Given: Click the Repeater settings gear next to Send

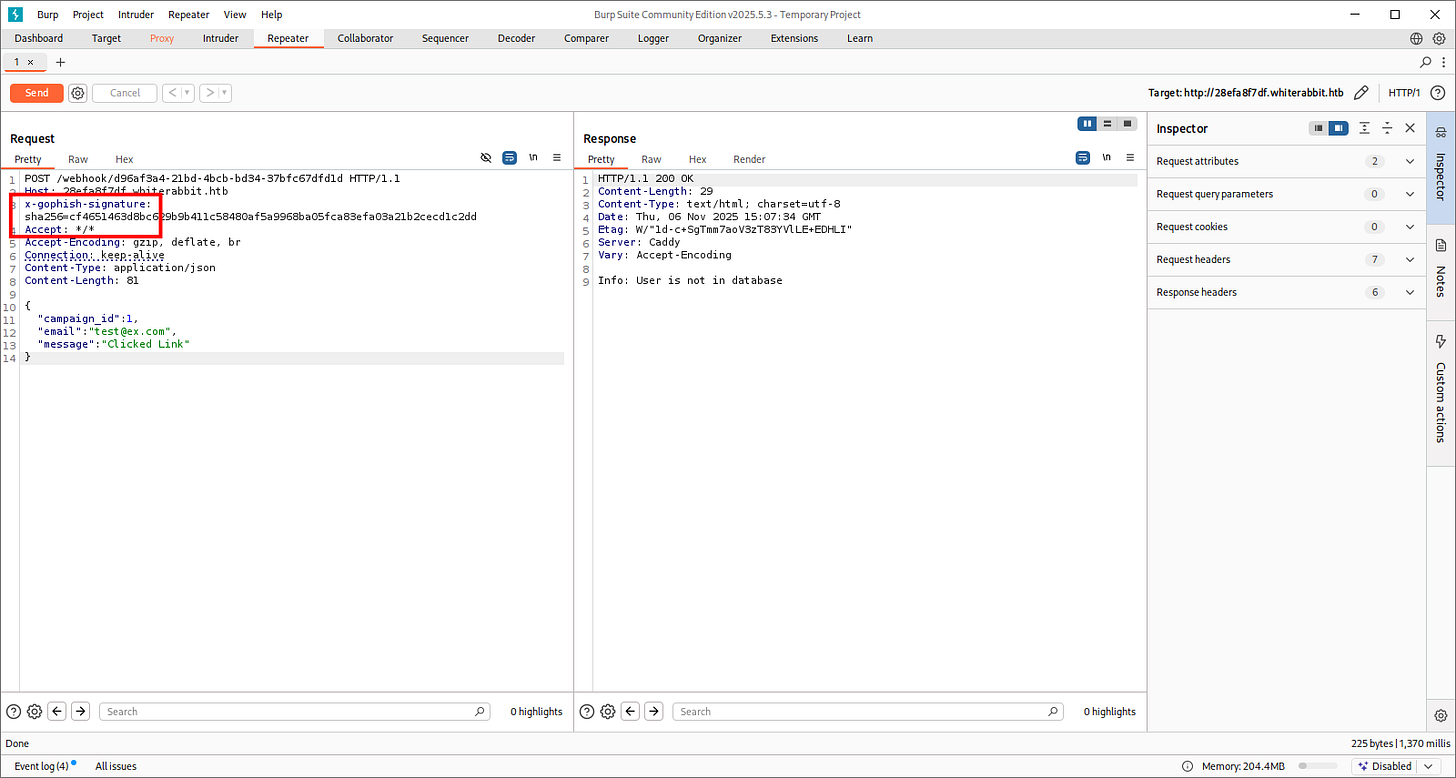Looking at the screenshot, I should (x=78, y=93).
